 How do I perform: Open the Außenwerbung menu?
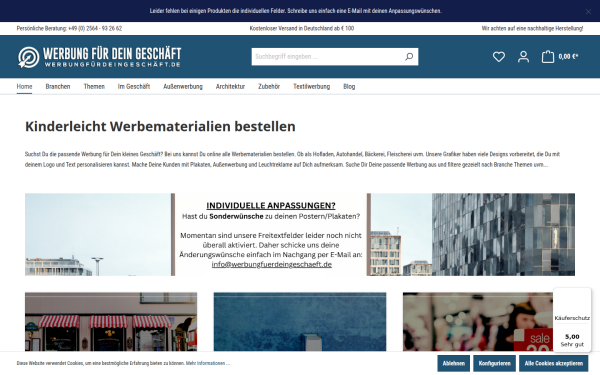[x=183, y=86]
